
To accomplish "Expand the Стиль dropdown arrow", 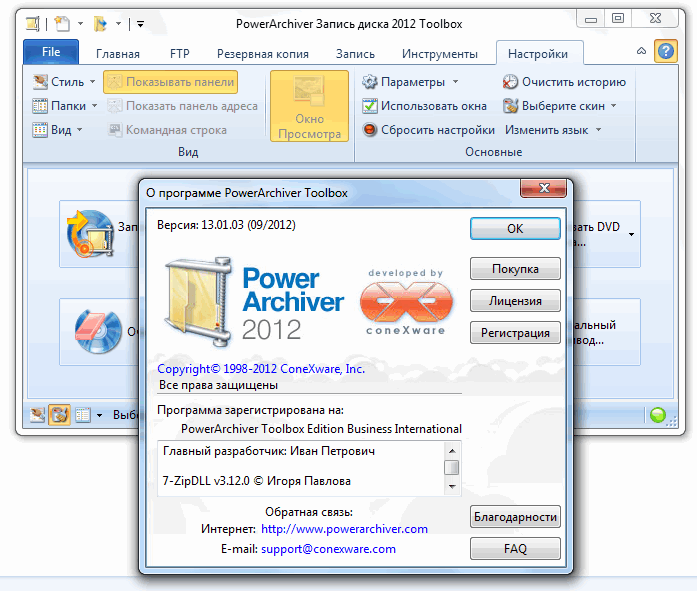I will [x=92, y=82].
